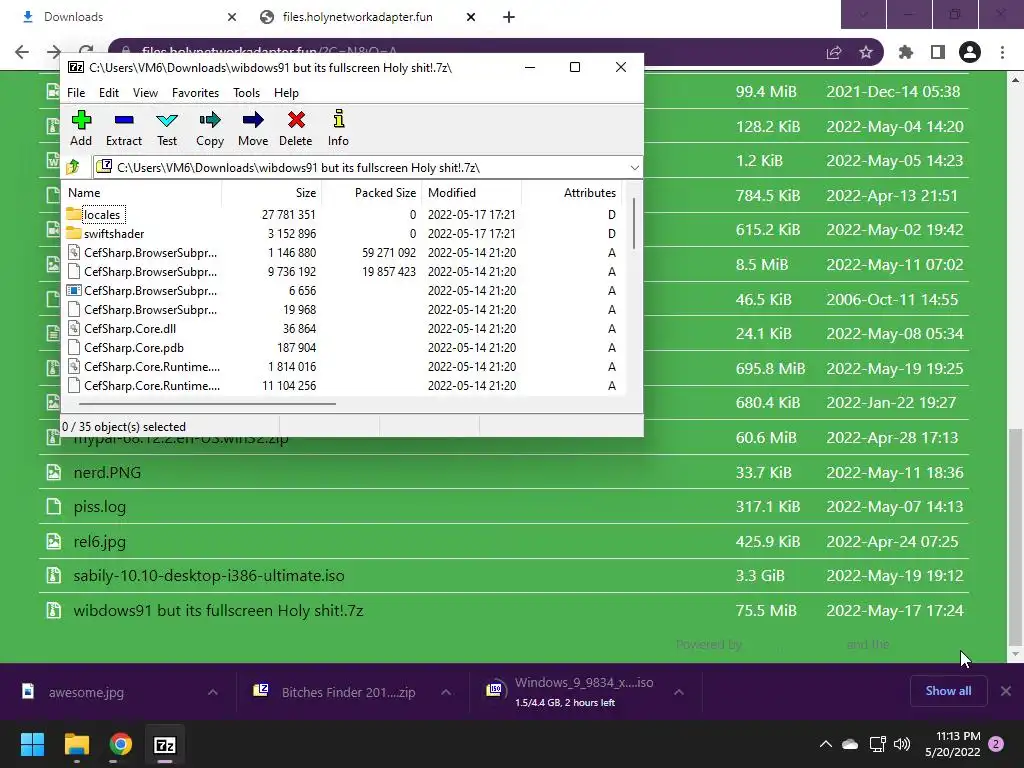Show hidden system tray icons
The height and width of the screenshot is (768, 1024).
pos(825,744)
